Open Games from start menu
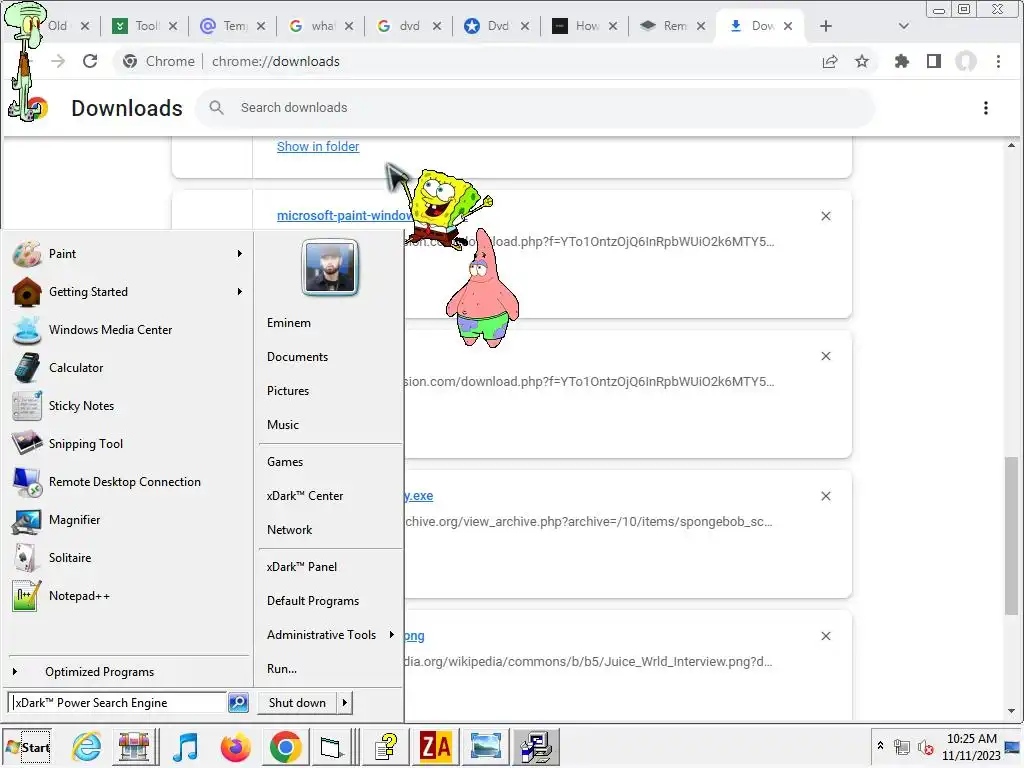 pos(285,462)
